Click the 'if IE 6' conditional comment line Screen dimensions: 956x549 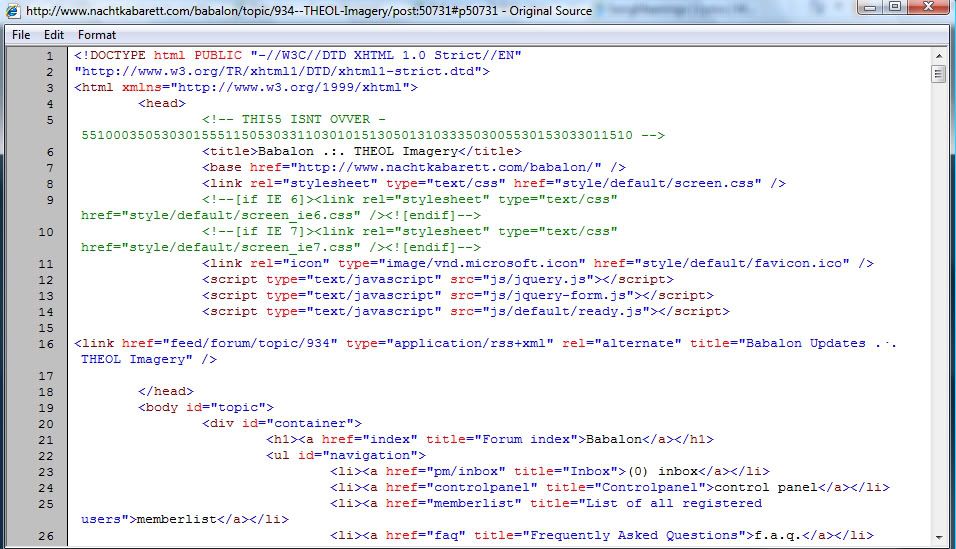(x=410, y=199)
